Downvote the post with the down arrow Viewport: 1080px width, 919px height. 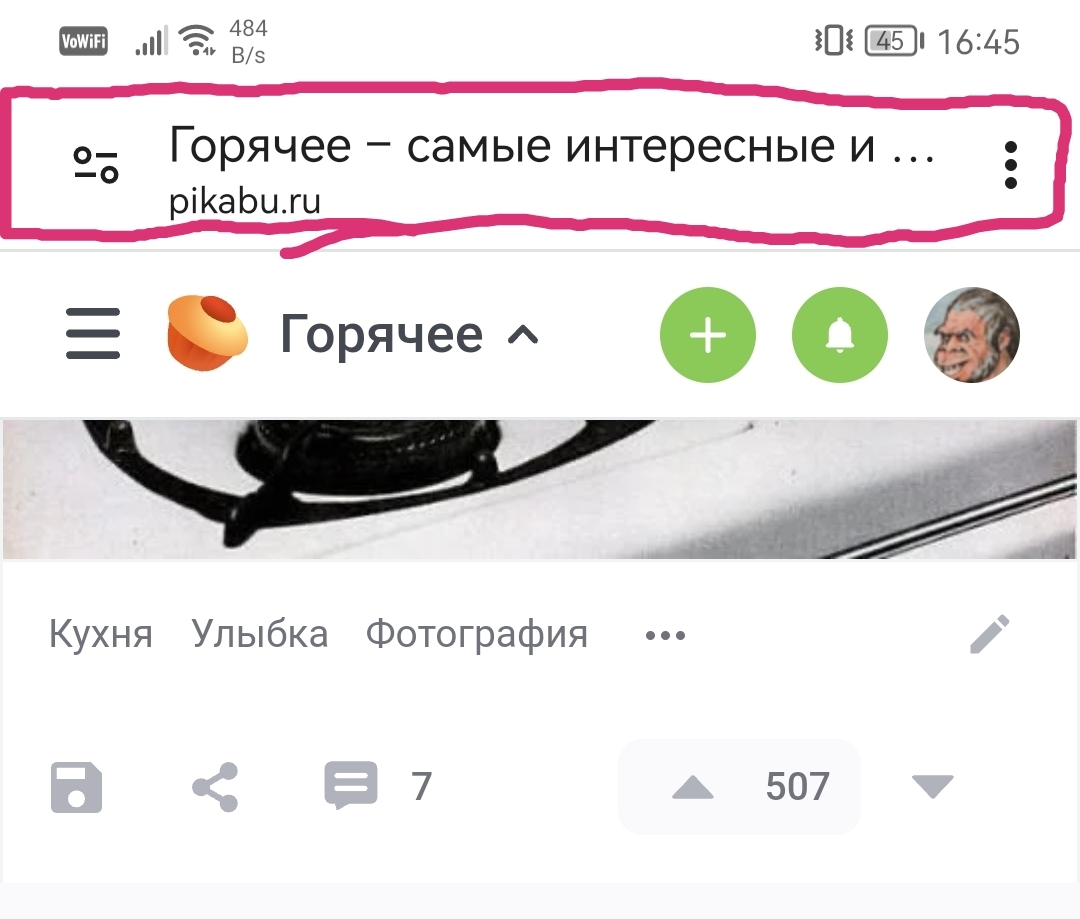[x=933, y=786]
